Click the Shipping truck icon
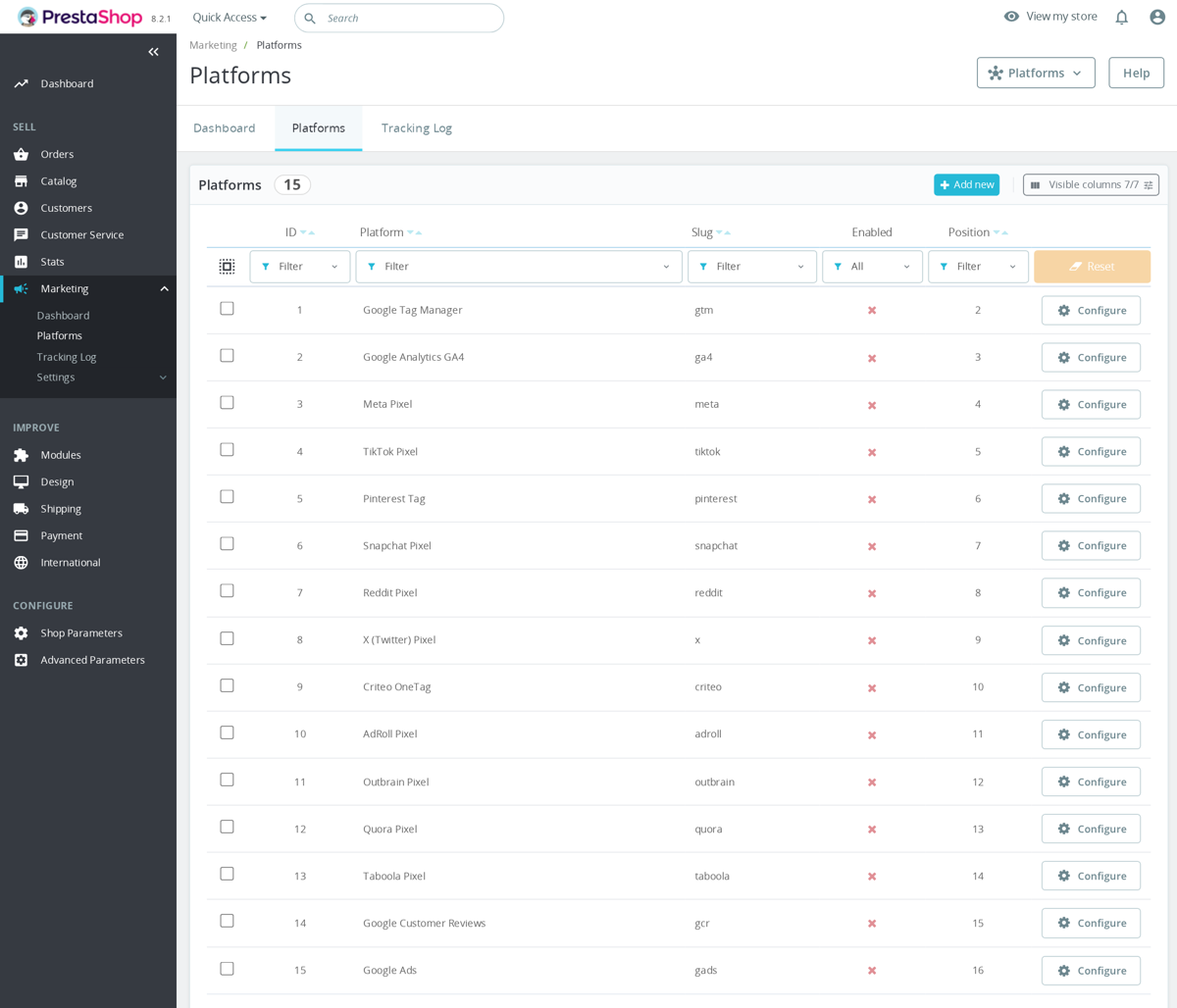Image resolution: width=1177 pixels, height=1008 pixels. [21, 509]
